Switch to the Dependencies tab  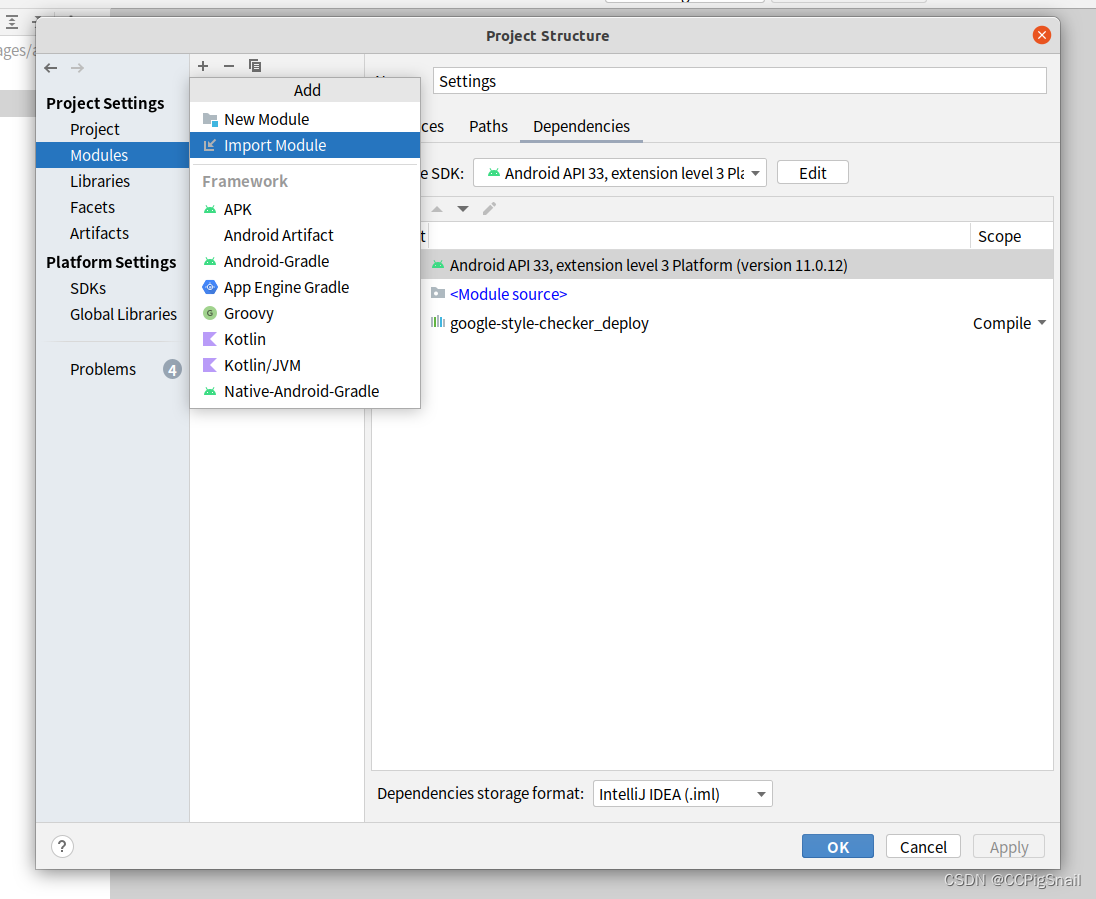point(581,127)
